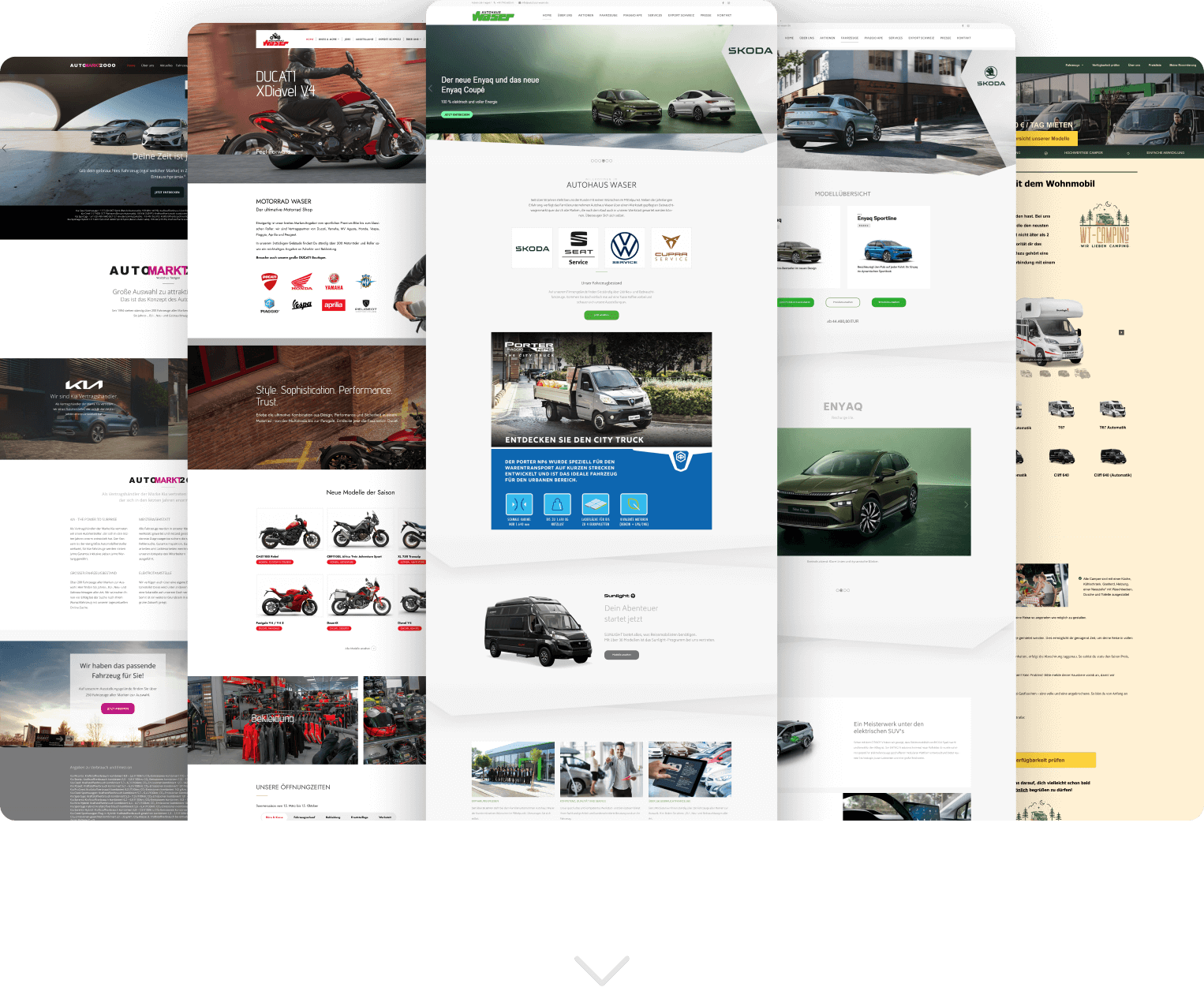1204x991 pixels.
Task: Select the SKODA brand logo tile
Action: pos(532,248)
